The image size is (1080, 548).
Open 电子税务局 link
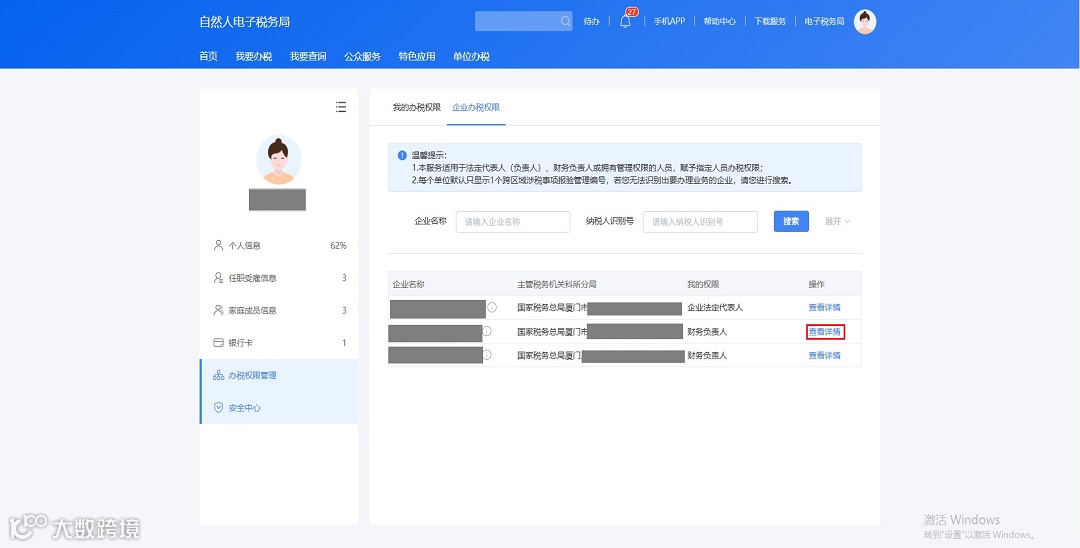point(824,21)
